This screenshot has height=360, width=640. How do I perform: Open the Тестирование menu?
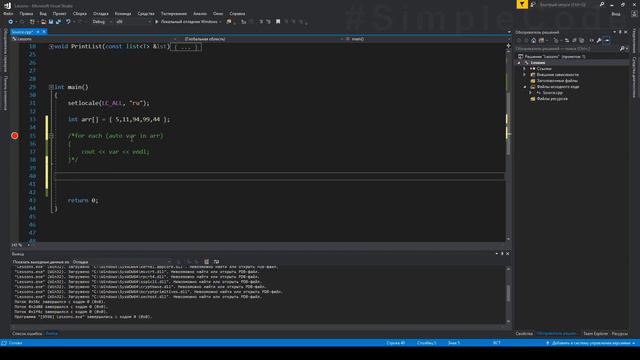[173, 13]
